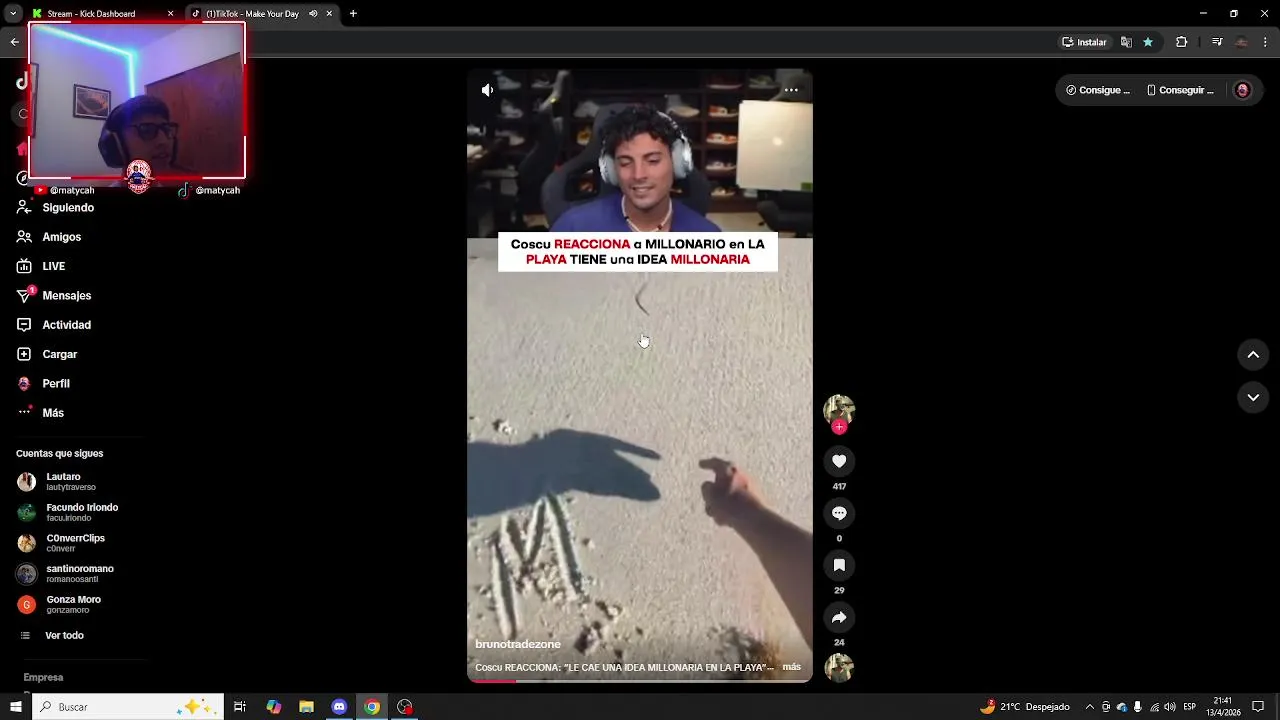
Task: Open the brunotradezone creator name
Action: (x=518, y=644)
